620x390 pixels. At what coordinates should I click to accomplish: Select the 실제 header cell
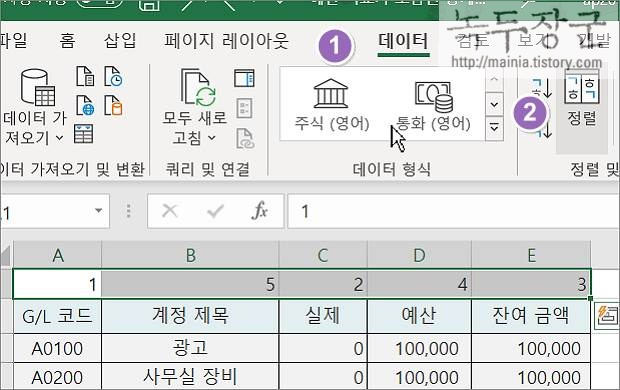click(x=323, y=316)
